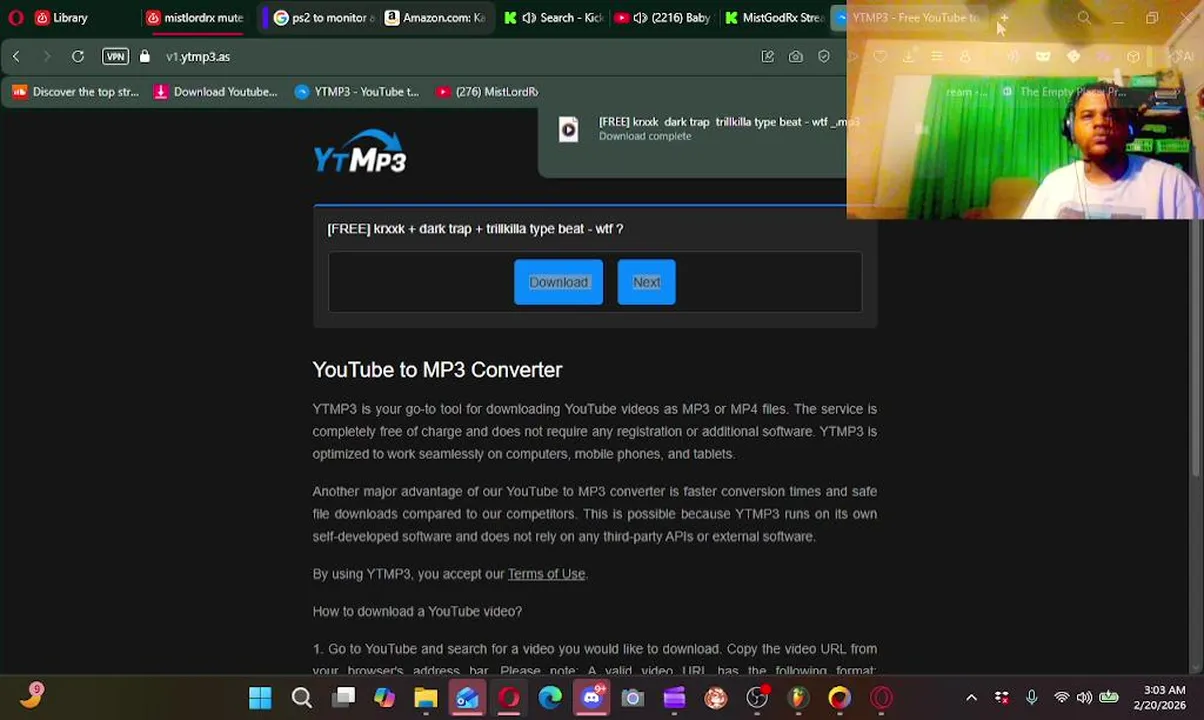This screenshot has height=720, width=1204.
Task: Switch to the (2216) Baby YouTube tab
Action: (x=664, y=18)
